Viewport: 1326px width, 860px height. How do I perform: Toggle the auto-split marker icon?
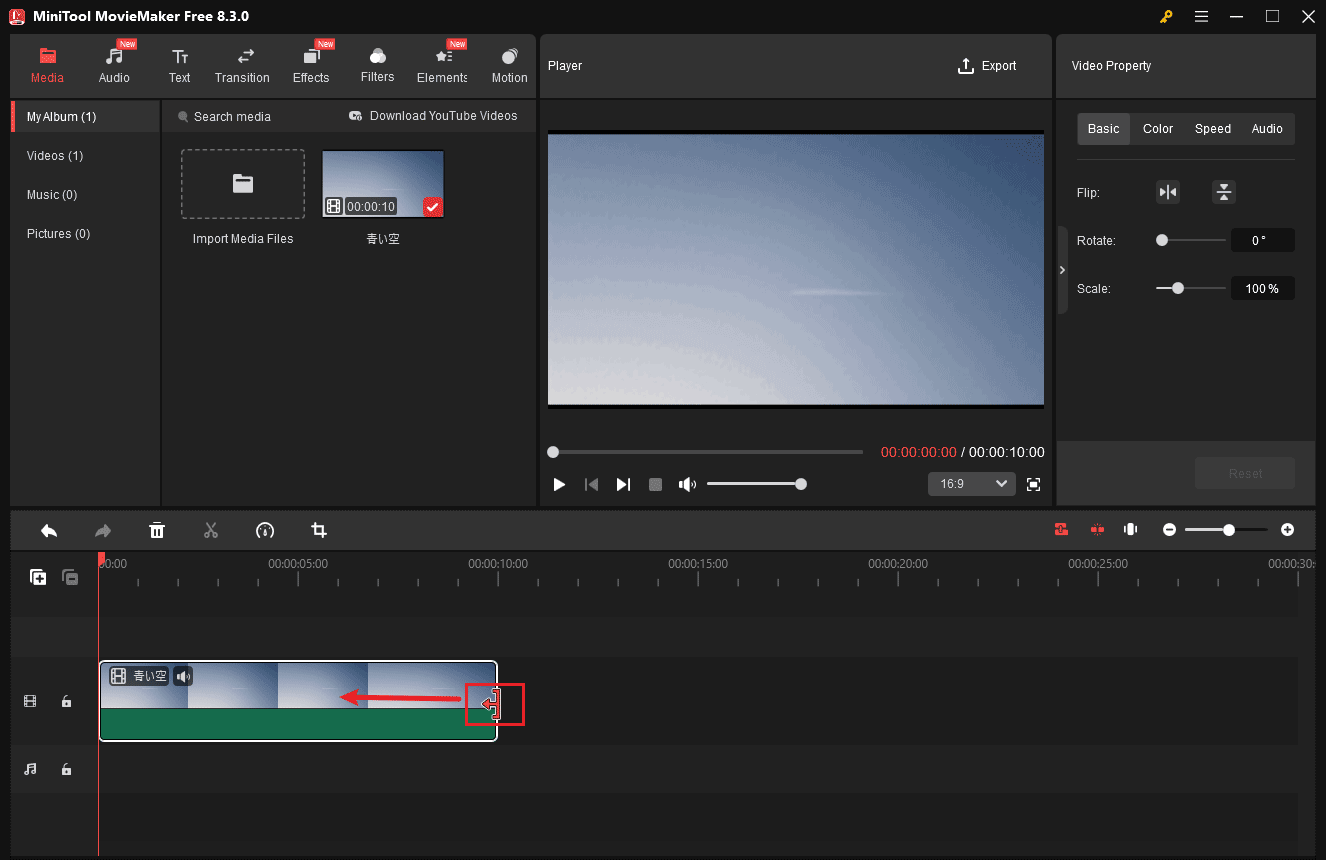pyautogui.click(x=1097, y=529)
